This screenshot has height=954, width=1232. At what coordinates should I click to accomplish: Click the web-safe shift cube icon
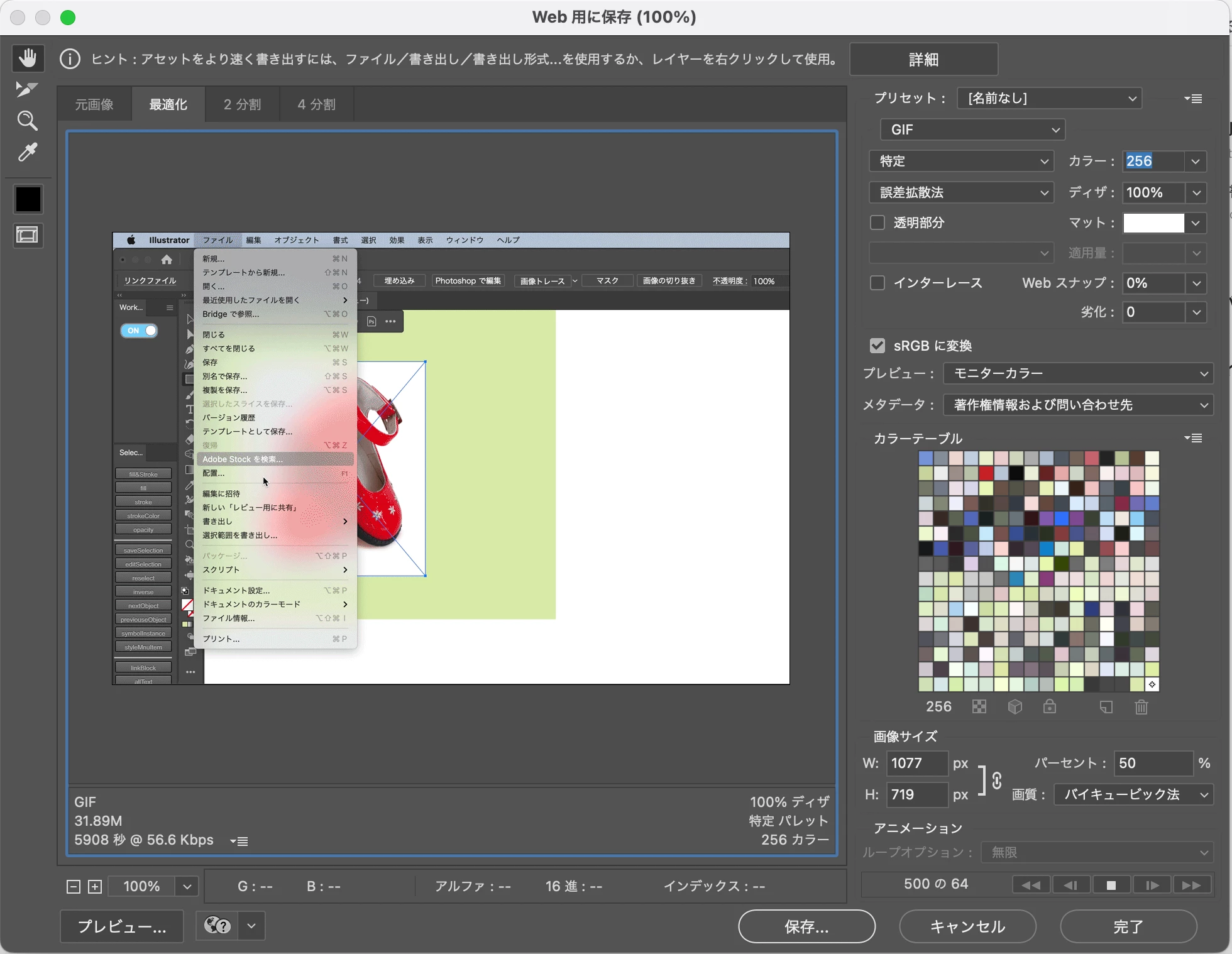[x=1015, y=707]
